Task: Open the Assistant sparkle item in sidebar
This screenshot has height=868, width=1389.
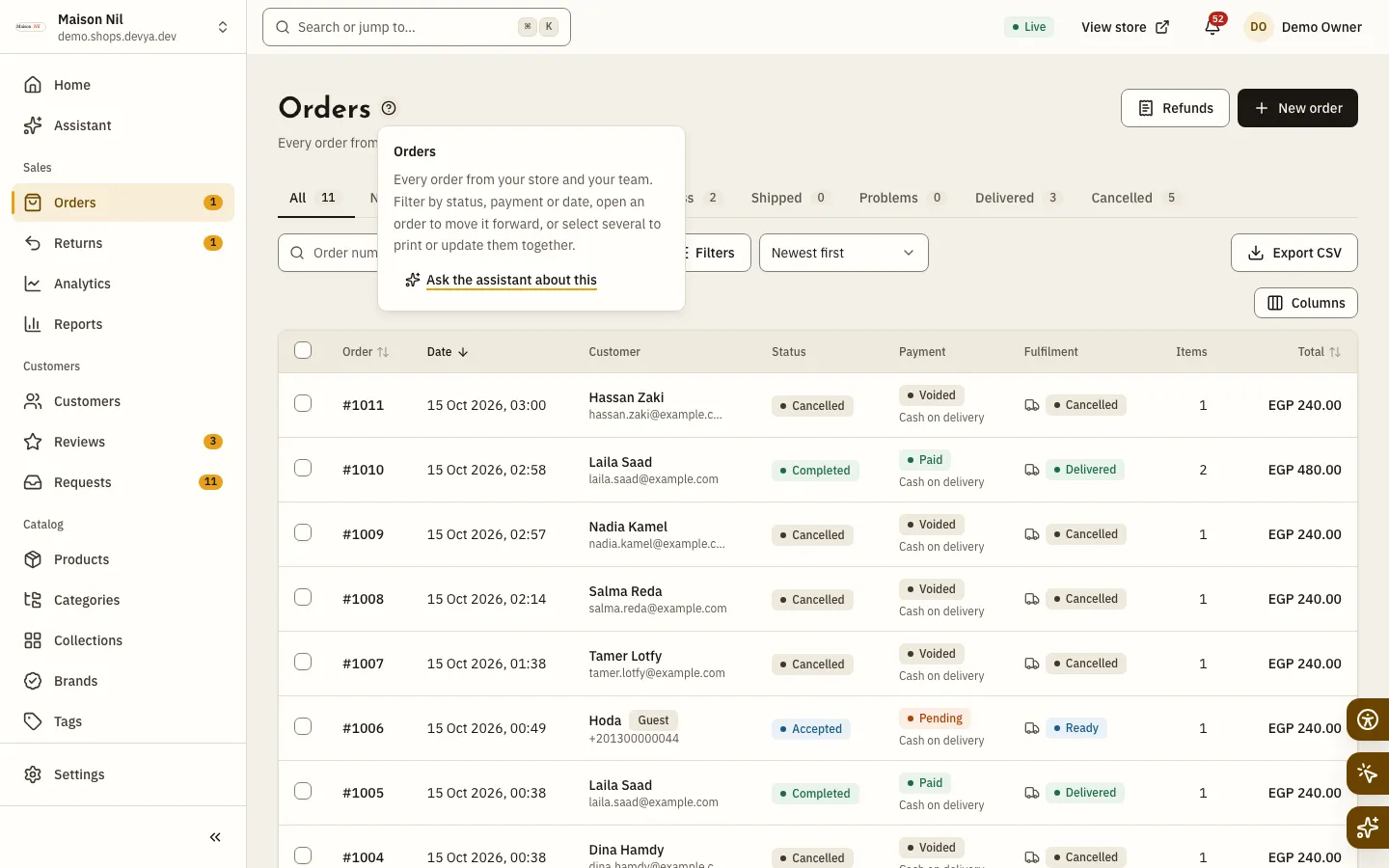Action: (123, 125)
